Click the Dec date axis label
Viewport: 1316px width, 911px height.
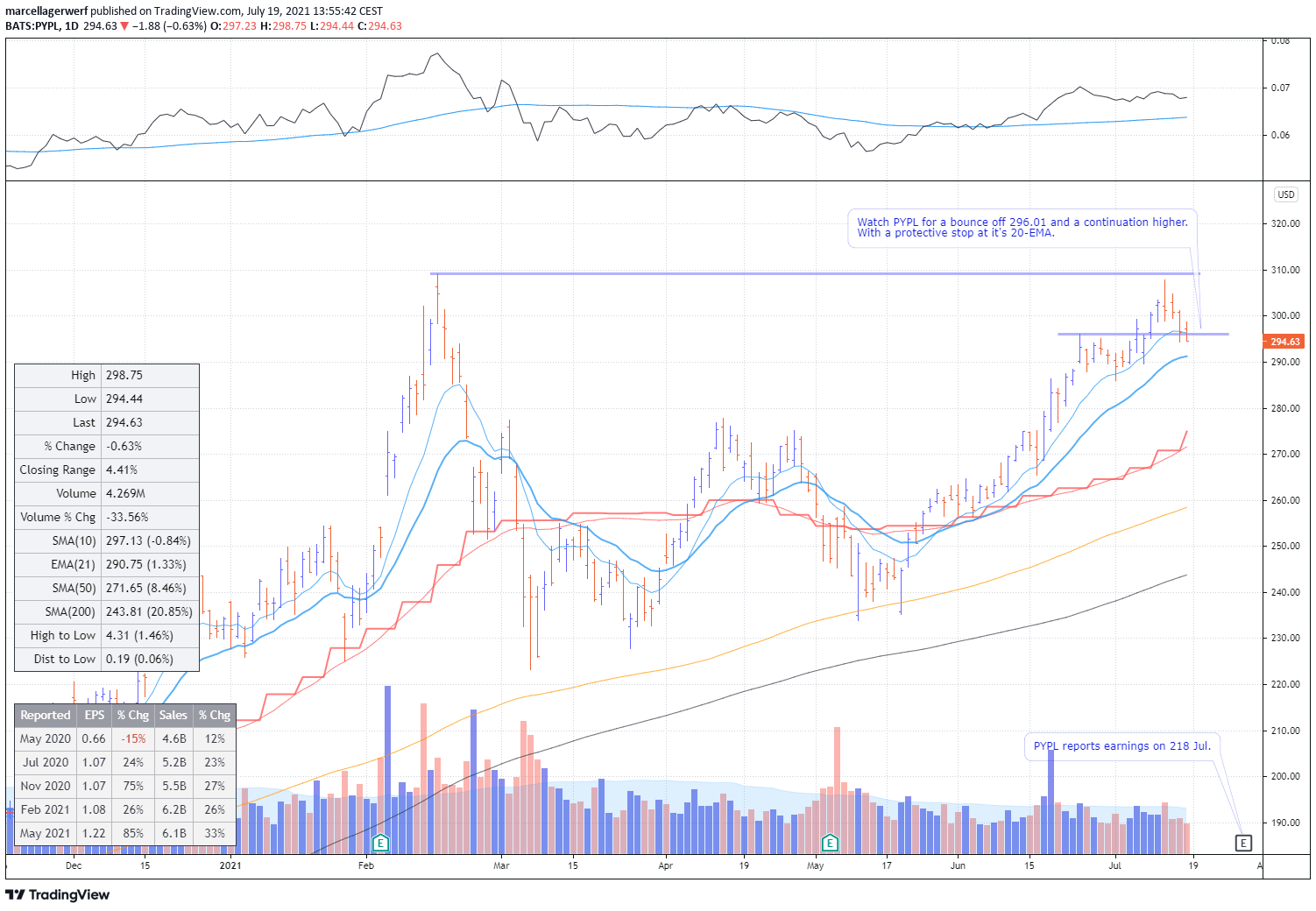(74, 865)
